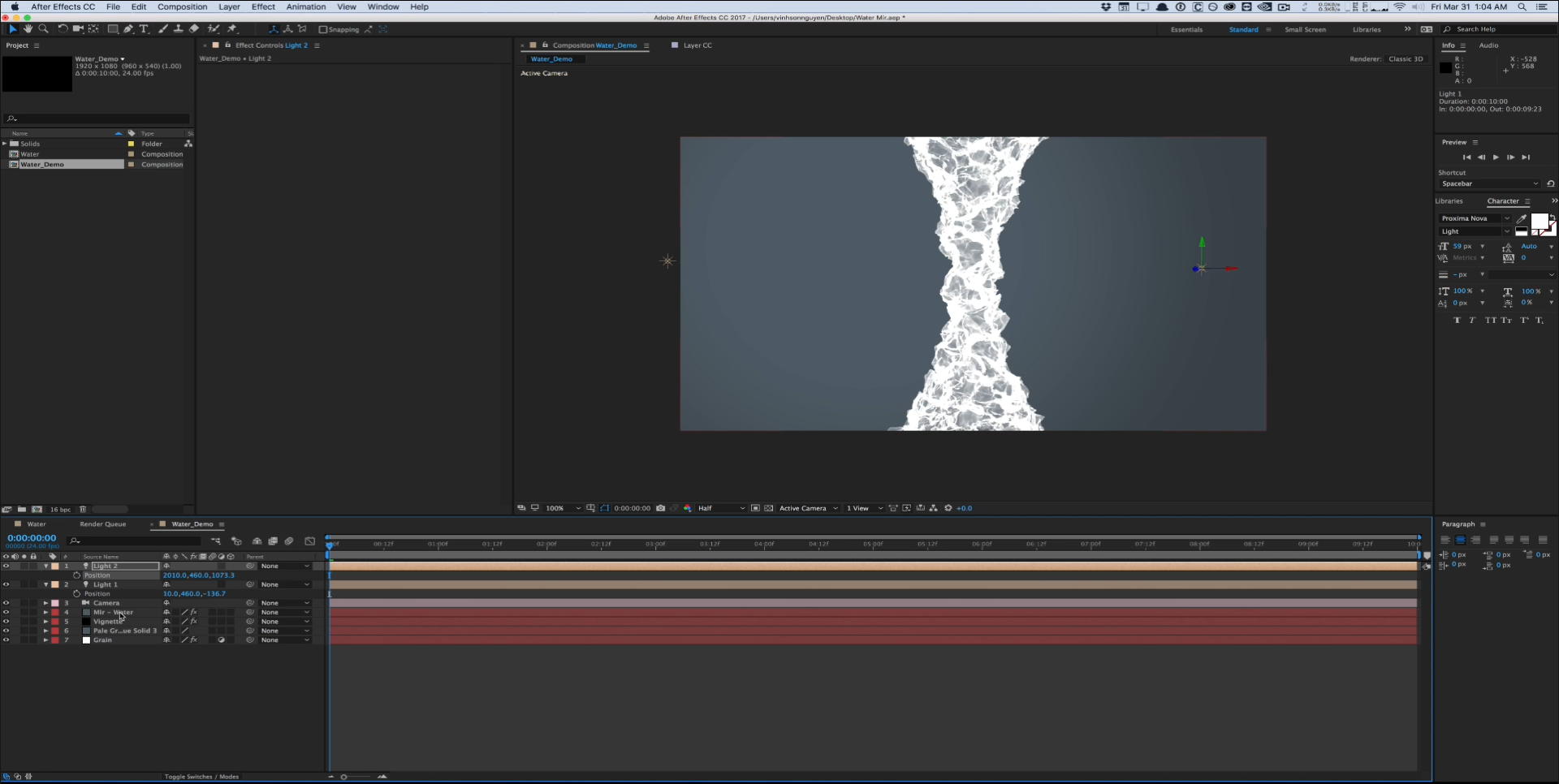Image resolution: width=1559 pixels, height=784 pixels.
Task: Select the Rectangle shape tool
Action: pyautogui.click(x=113, y=29)
